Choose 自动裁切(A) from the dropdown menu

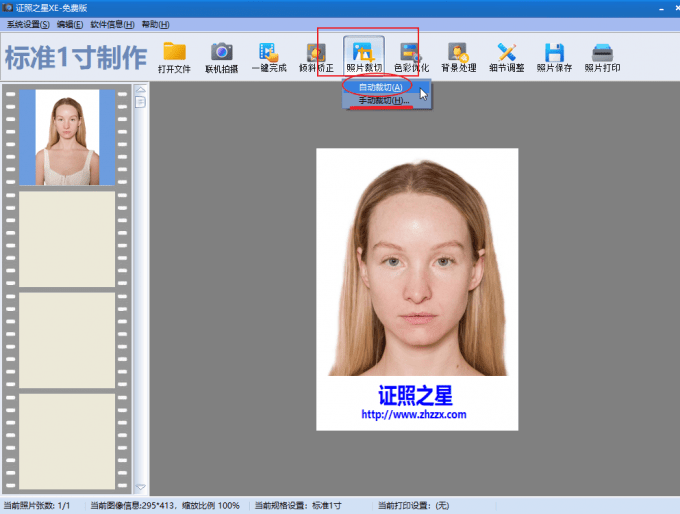pyautogui.click(x=380, y=87)
